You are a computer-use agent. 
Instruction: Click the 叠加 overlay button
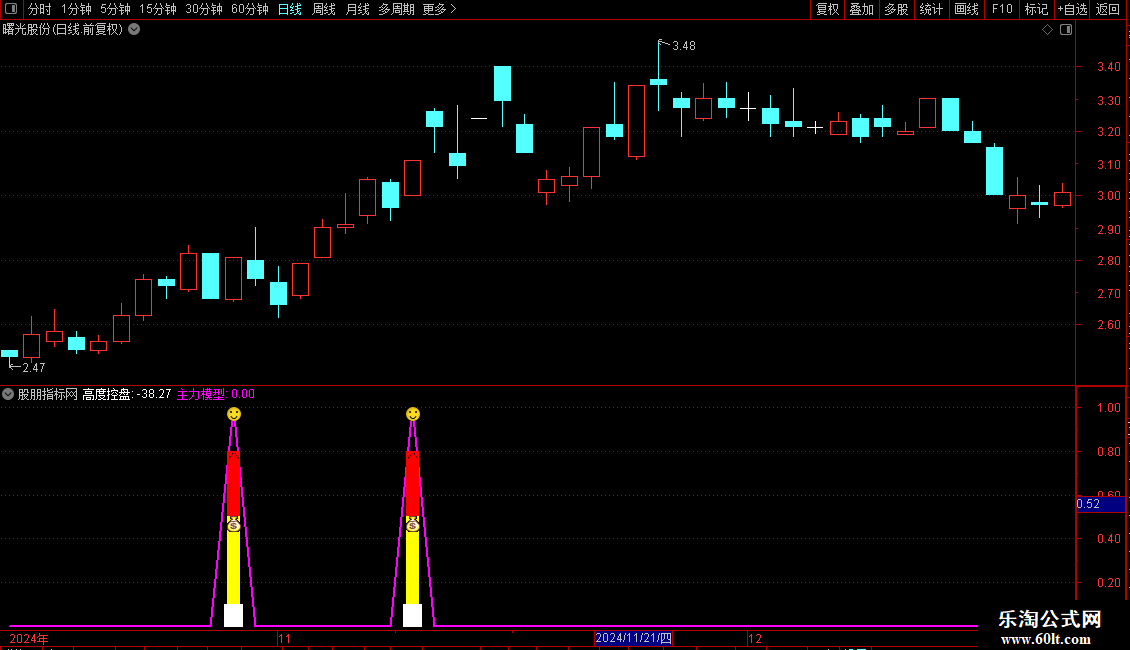pyautogui.click(x=861, y=9)
